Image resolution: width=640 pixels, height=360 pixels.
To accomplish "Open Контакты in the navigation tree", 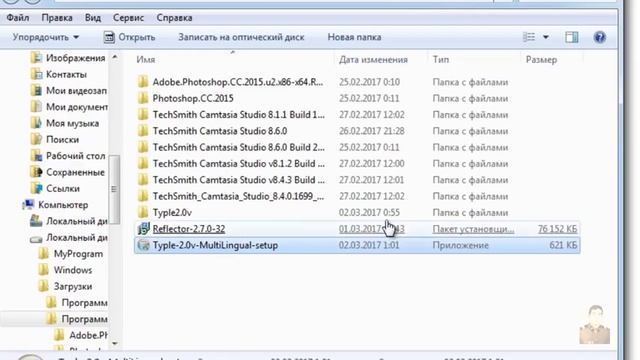I will (x=66, y=74).
